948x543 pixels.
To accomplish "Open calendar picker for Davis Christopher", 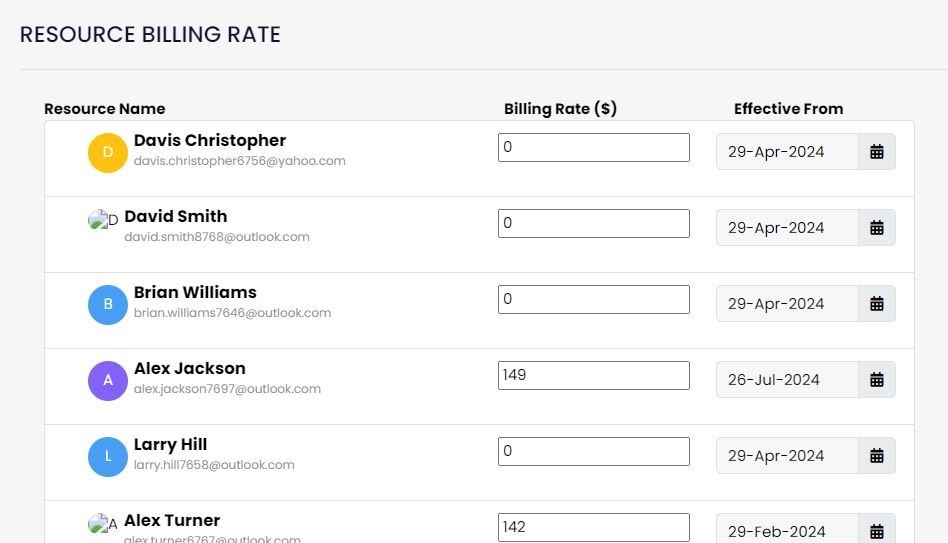I will (x=877, y=152).
